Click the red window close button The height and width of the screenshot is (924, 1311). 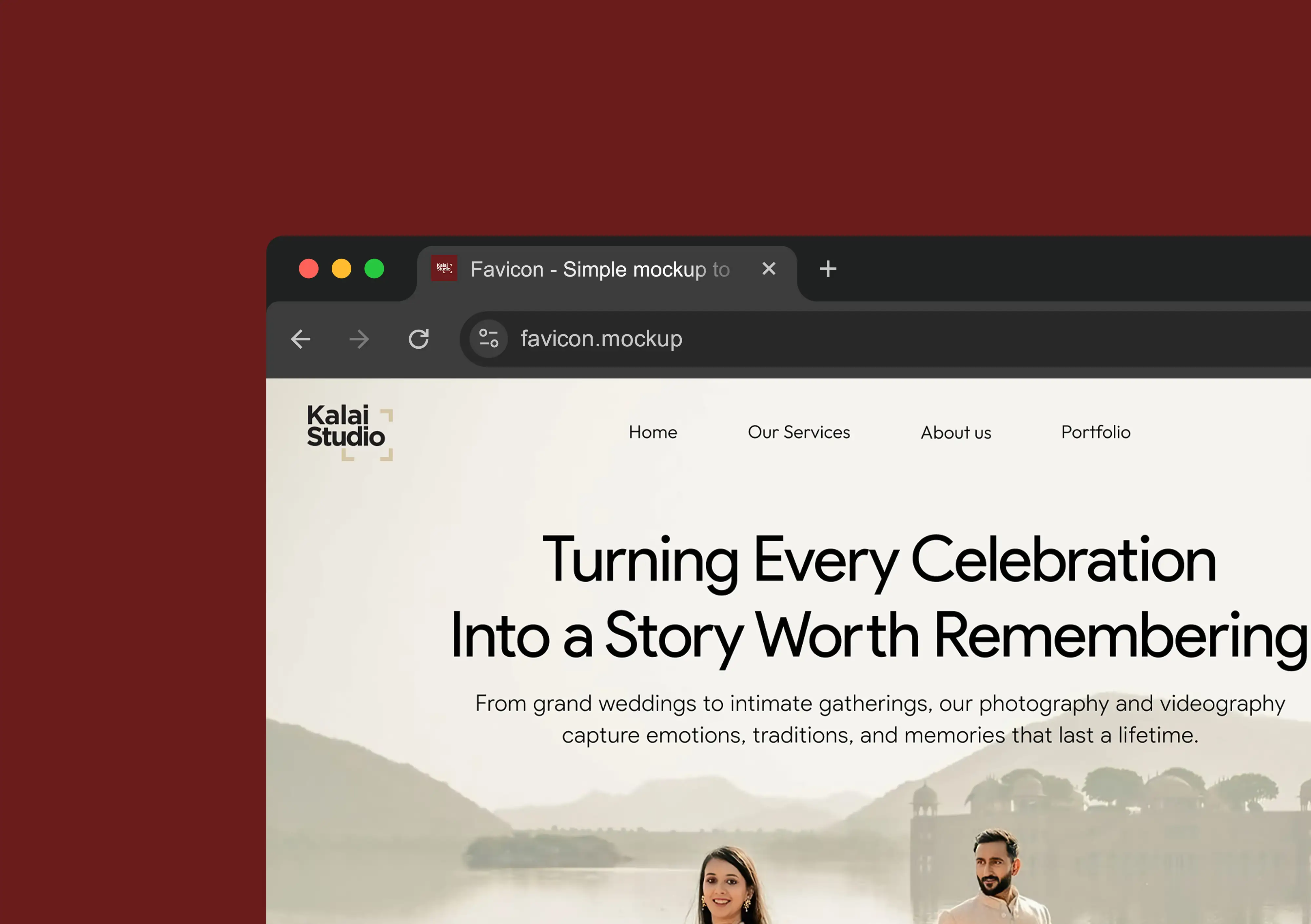[308, 268]
